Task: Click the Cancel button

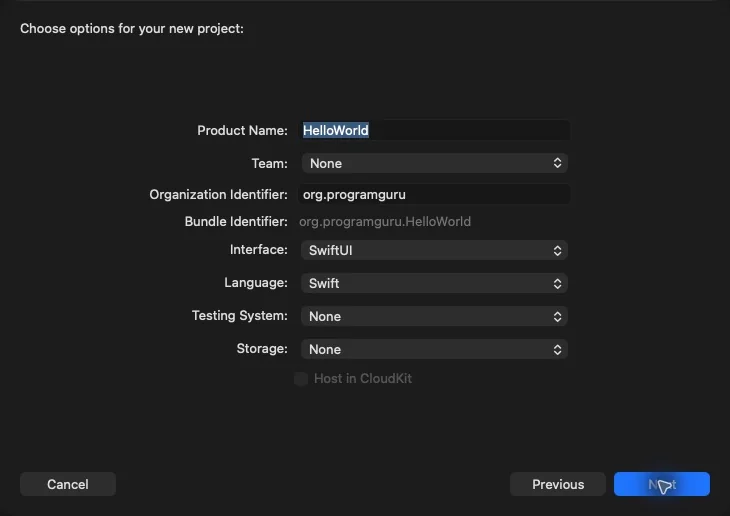Action: tap(68, 484)
